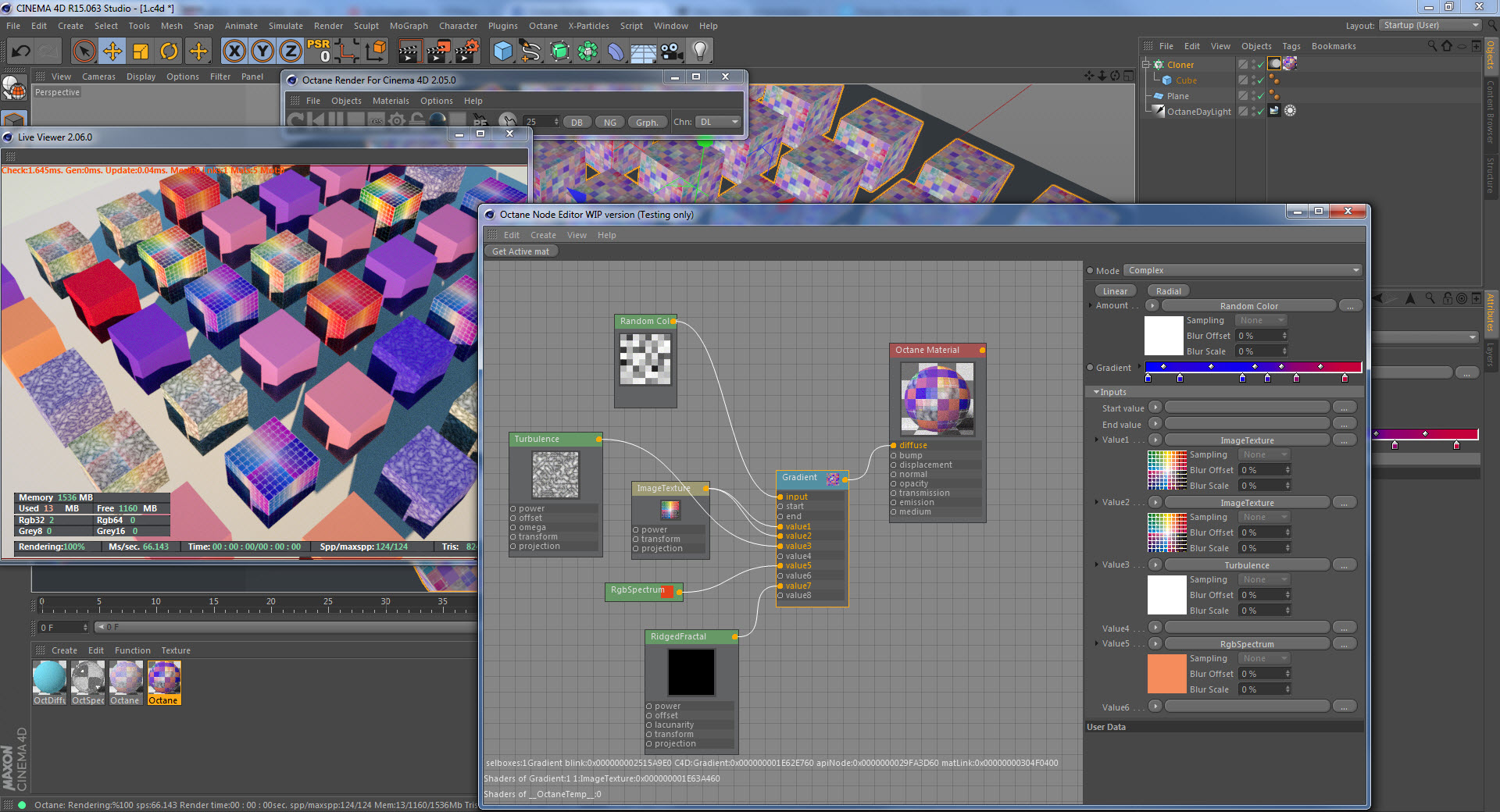
Task: Click the RgbSpectrum shader button
Action: (x=1247, y=644)
